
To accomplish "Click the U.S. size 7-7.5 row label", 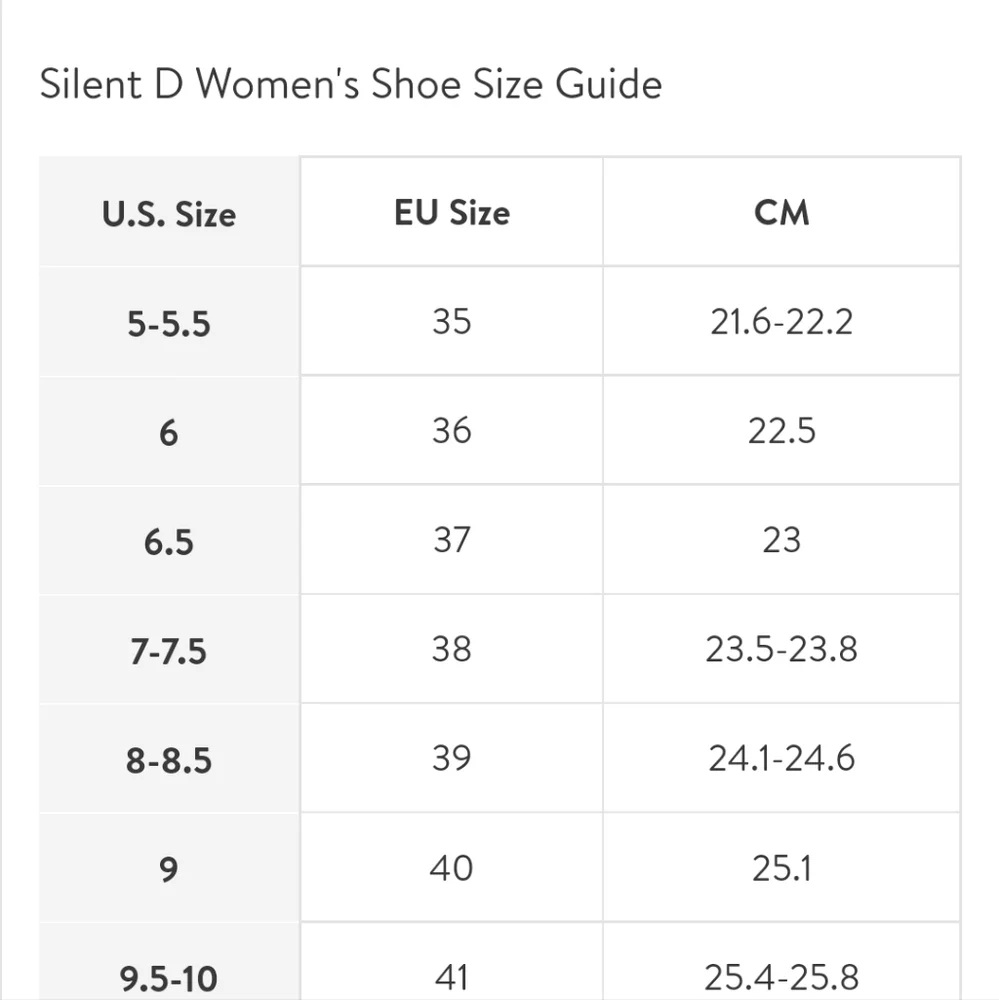I will tap(169, 651).
